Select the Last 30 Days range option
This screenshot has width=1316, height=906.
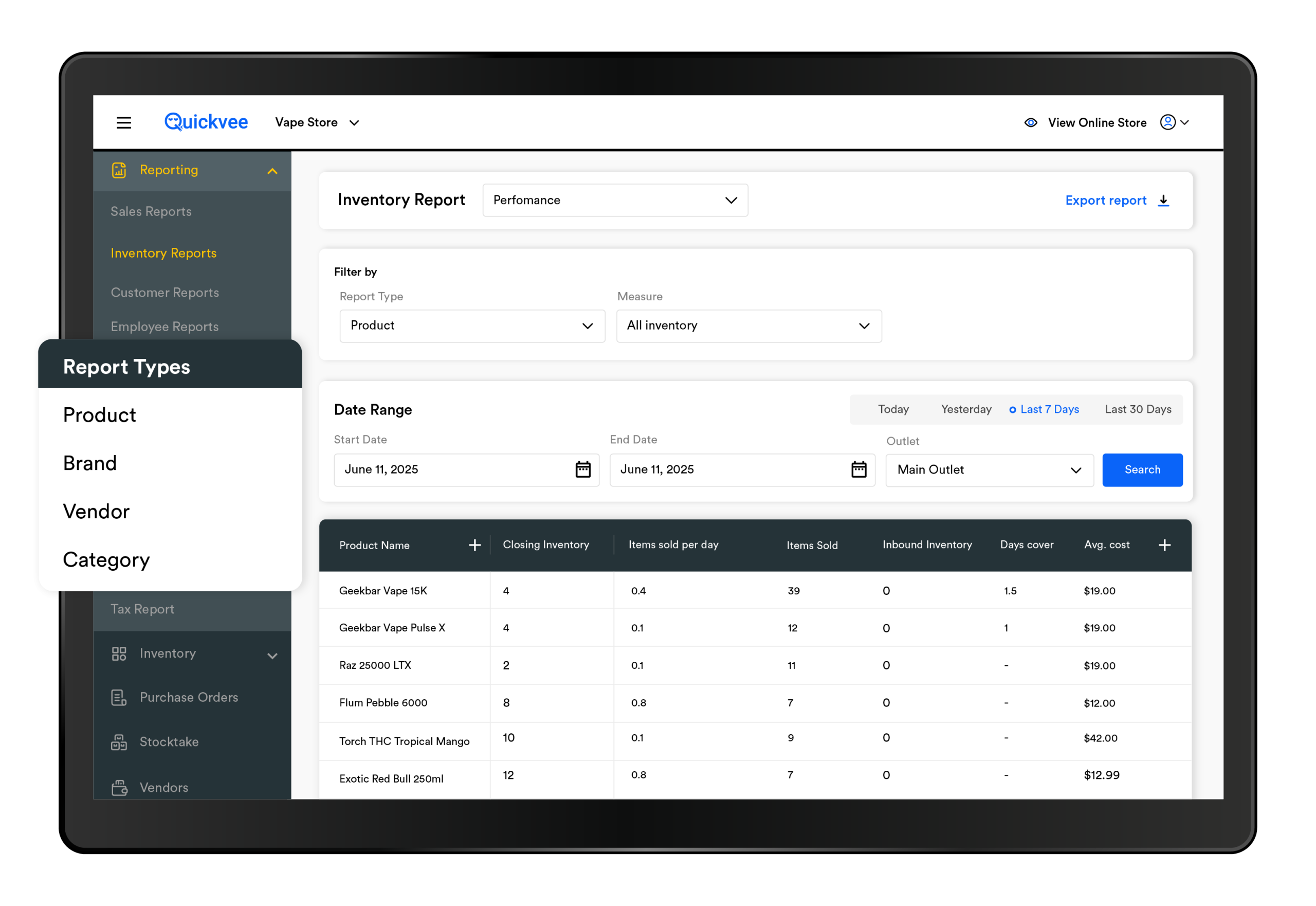click(x=1138, y=409)
